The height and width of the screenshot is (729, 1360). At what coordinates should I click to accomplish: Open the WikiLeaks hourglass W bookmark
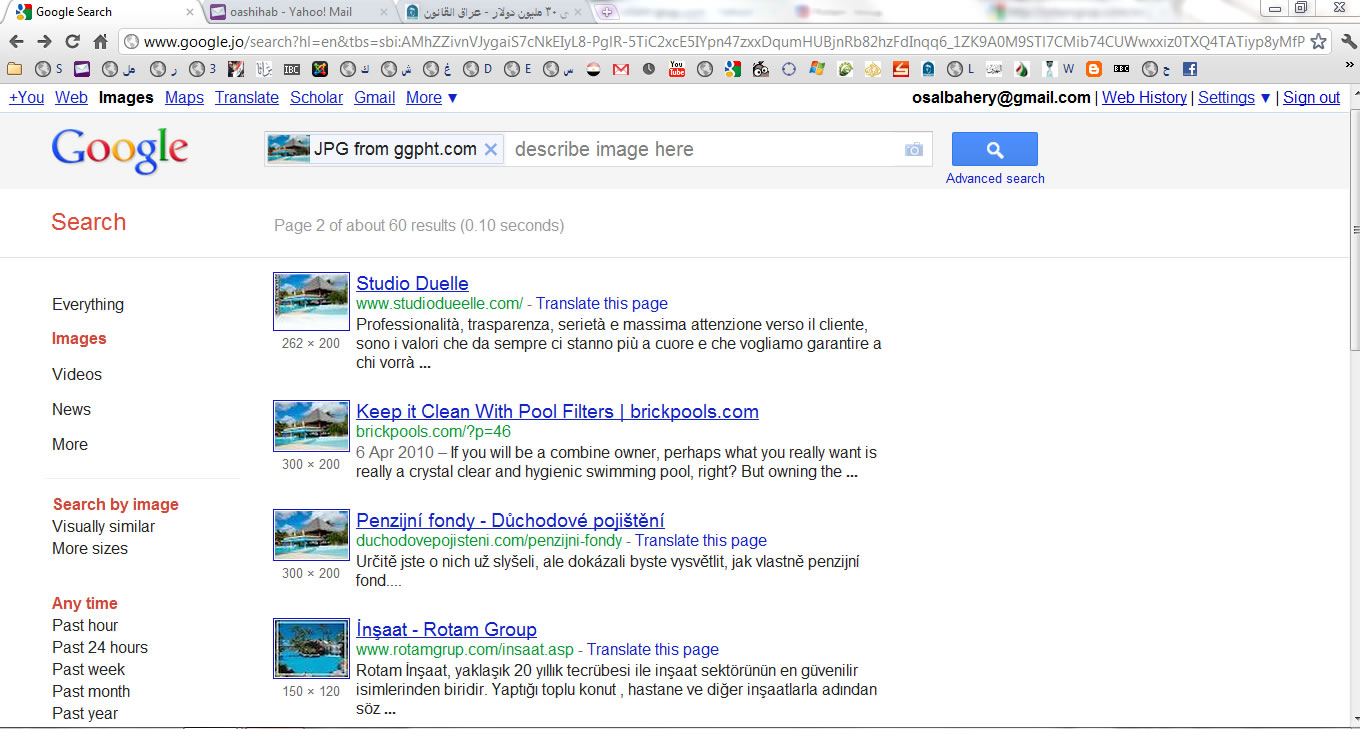coord(1058,69)
